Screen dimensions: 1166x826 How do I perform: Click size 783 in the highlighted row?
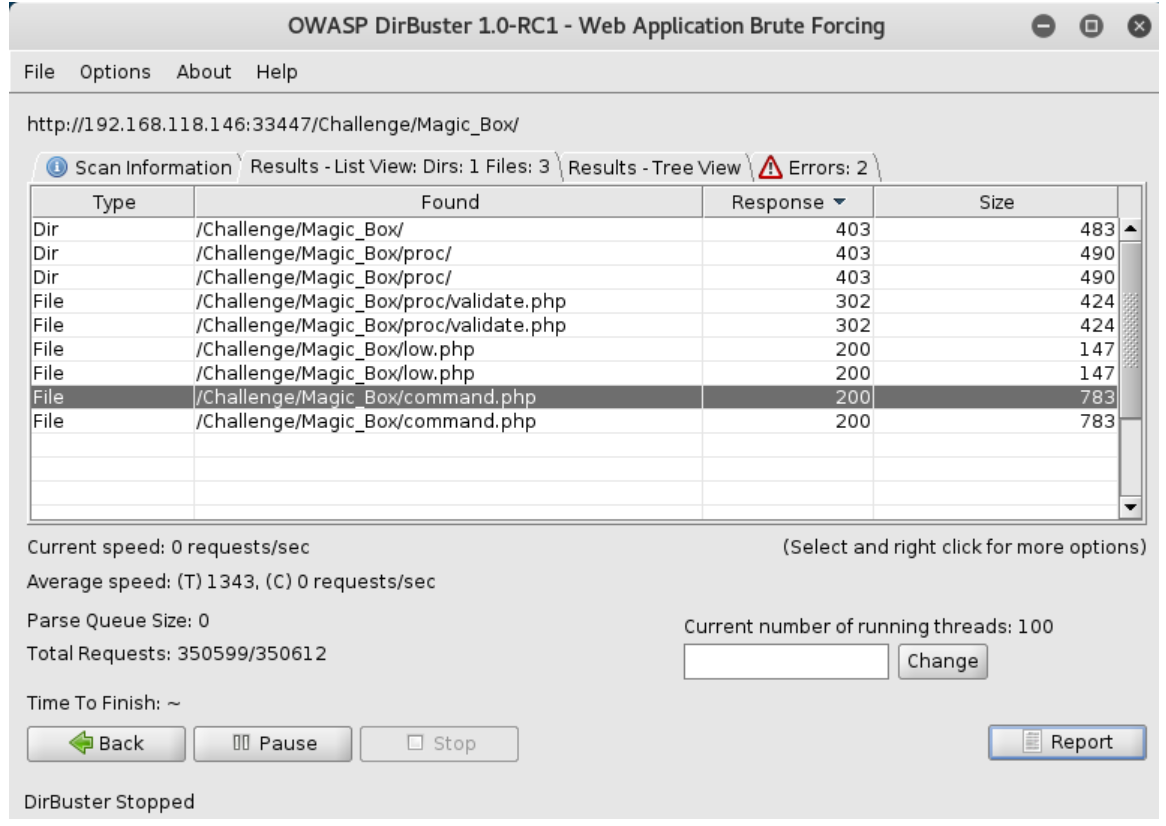1097,397
